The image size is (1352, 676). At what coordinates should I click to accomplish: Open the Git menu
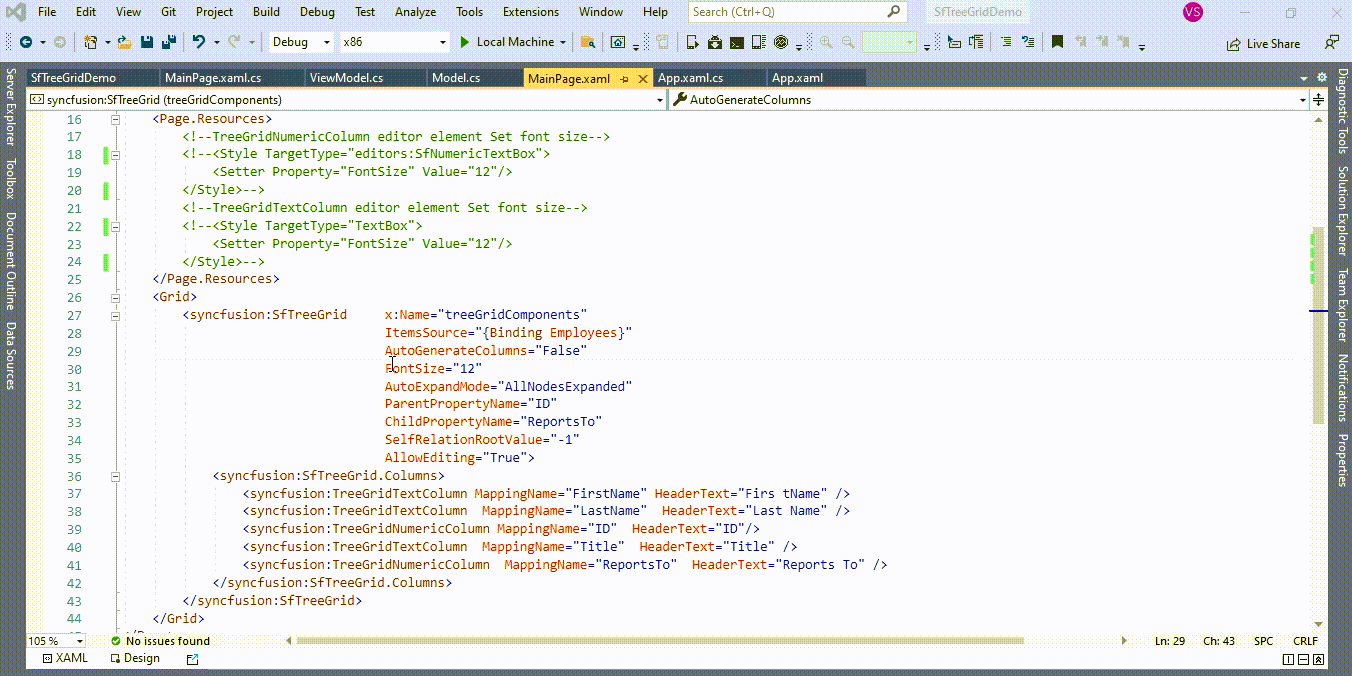168,12
